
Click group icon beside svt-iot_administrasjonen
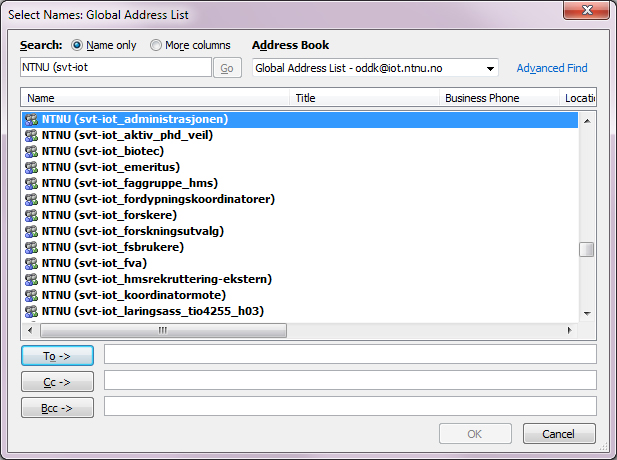point(31,120)
